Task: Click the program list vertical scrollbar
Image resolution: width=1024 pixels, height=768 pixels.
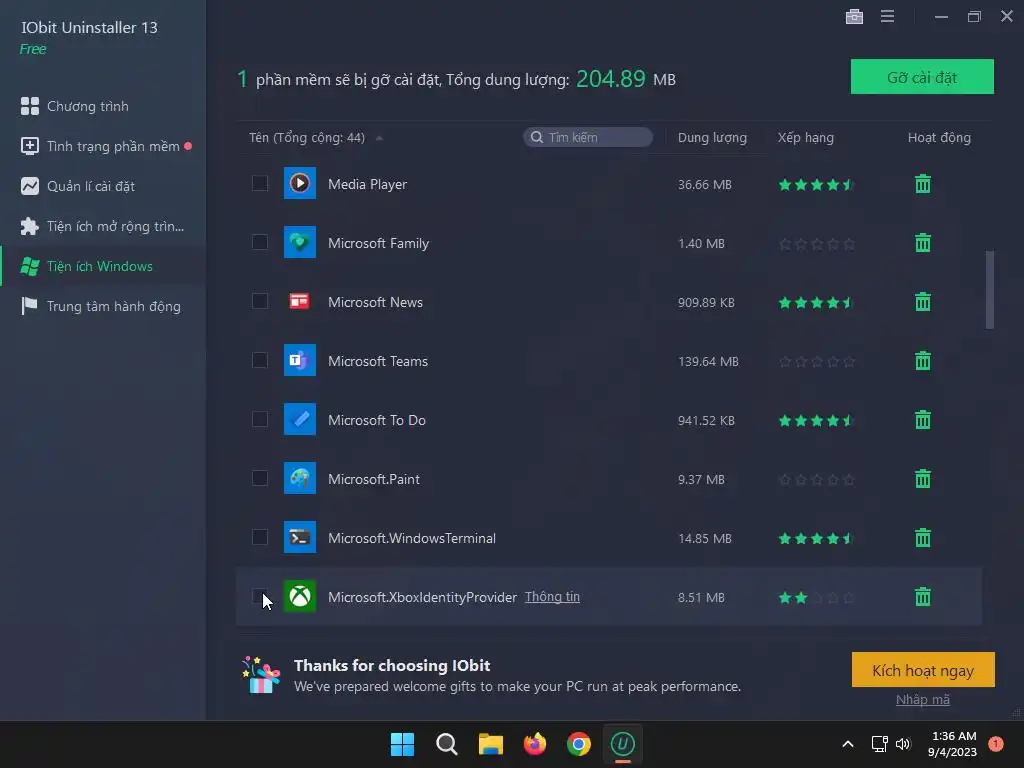Action: tap(989, 289)
